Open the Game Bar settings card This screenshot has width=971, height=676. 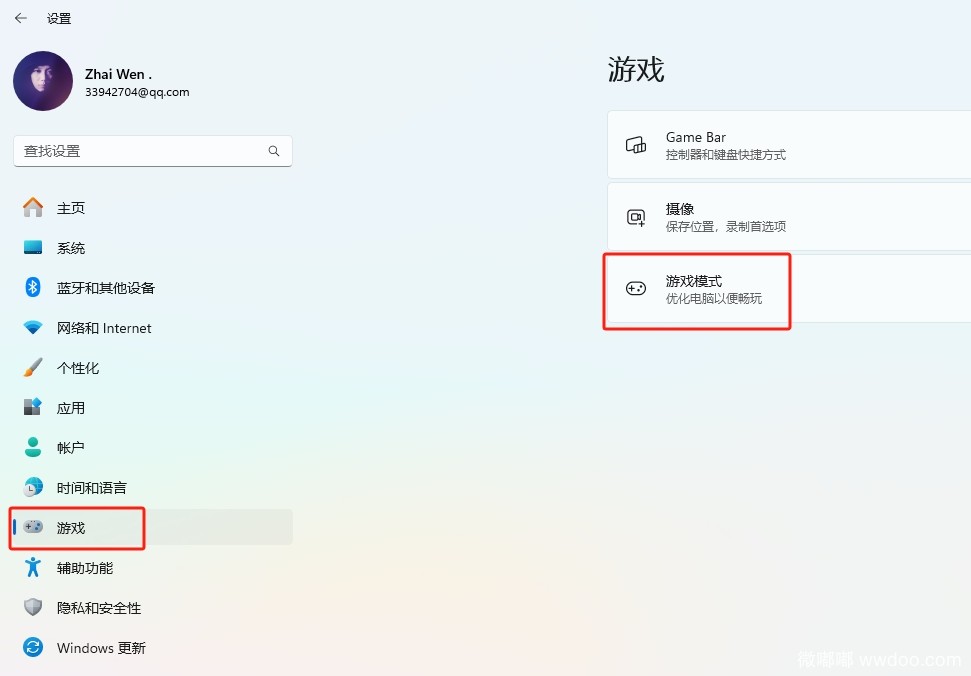click(x=789, y=145)
